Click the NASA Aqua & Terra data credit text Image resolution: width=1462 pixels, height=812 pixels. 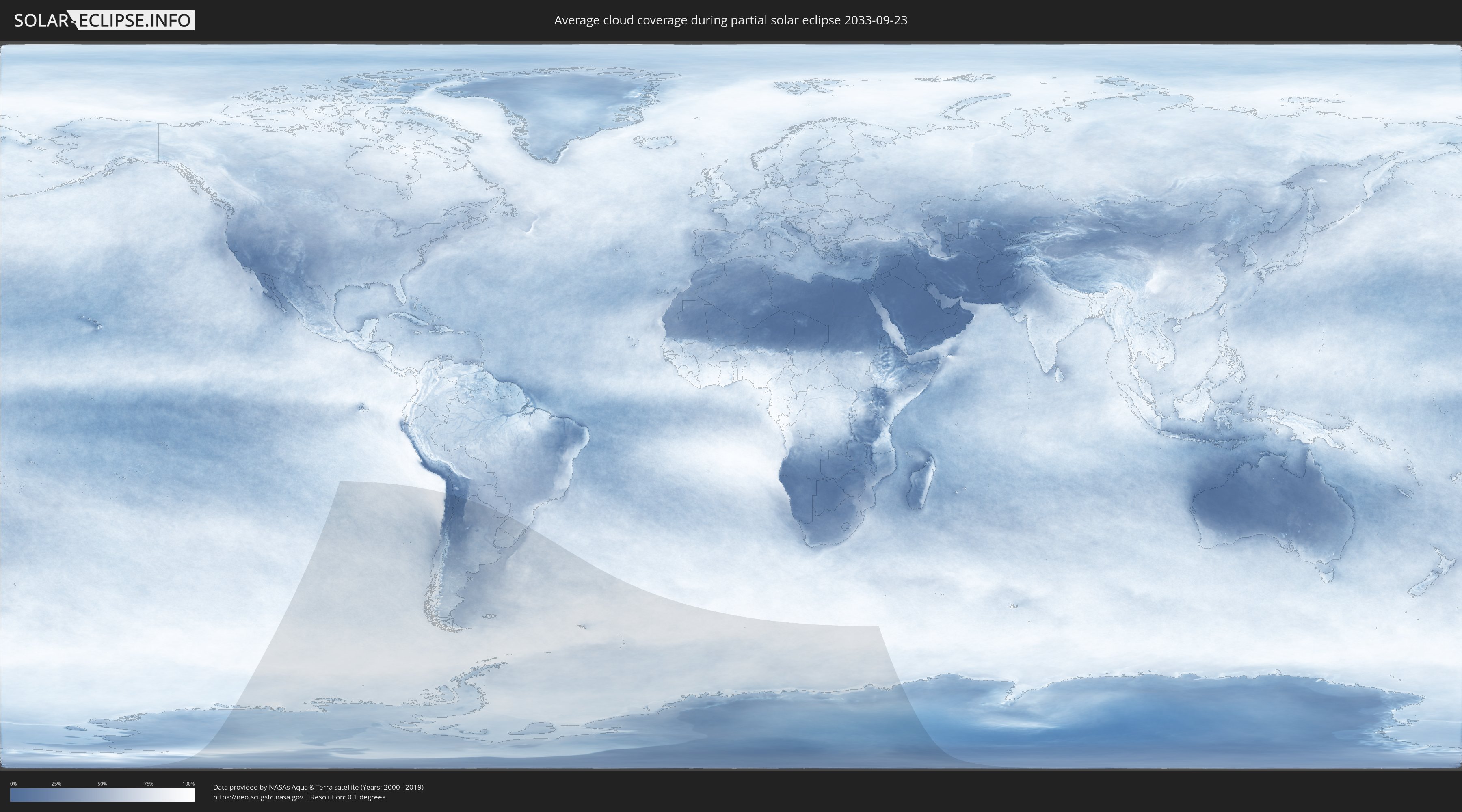coord(318,787)
